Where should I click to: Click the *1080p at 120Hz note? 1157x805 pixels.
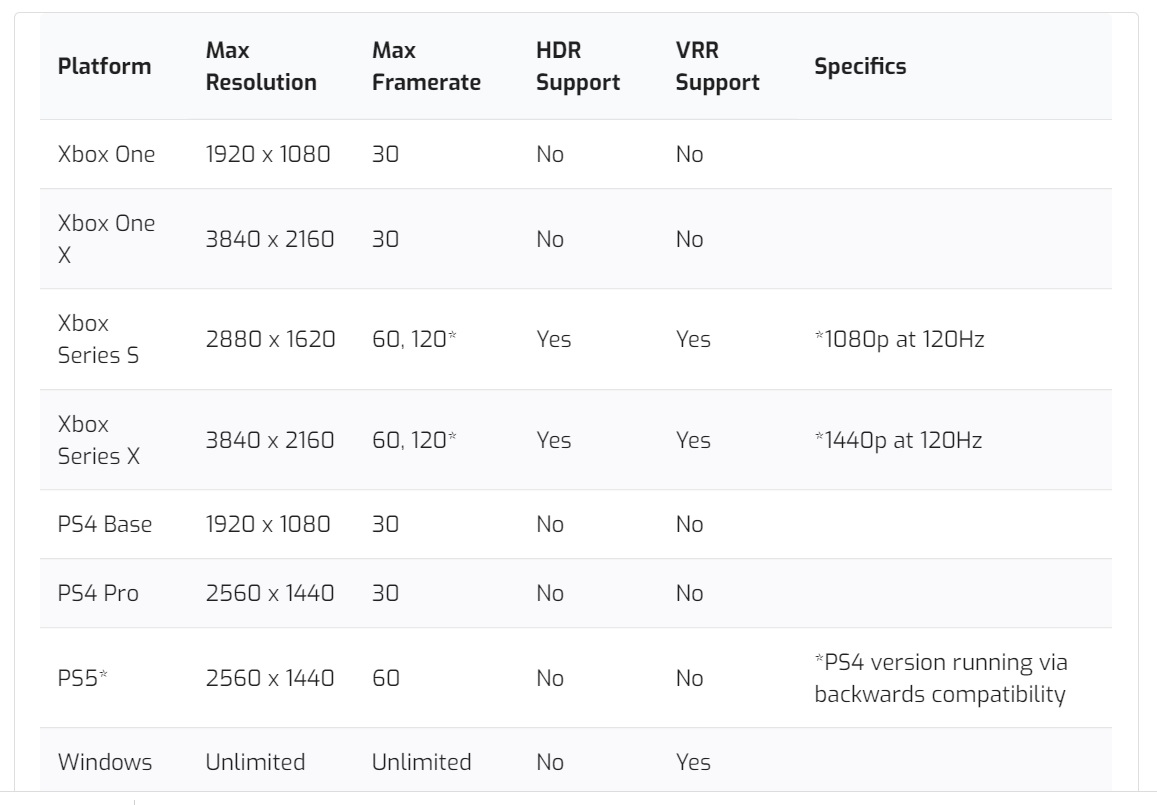coord(899,339)
